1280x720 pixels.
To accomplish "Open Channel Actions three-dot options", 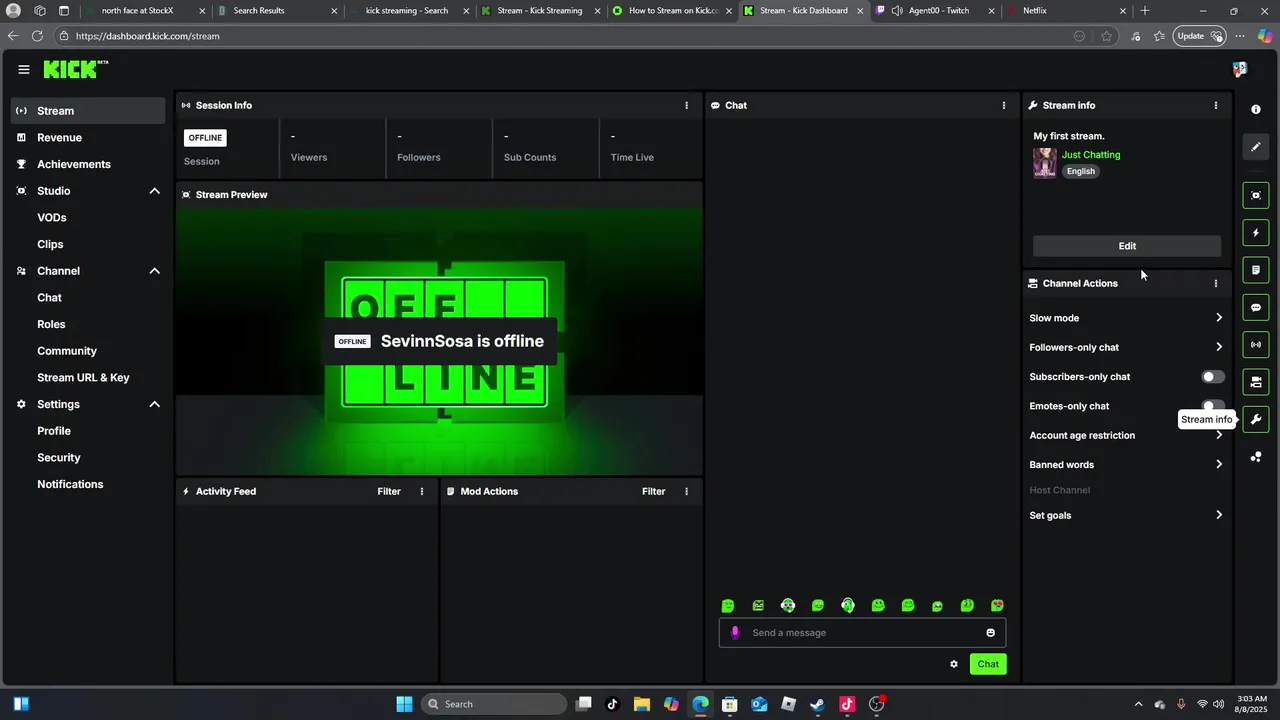I will (x=1216, y=283).
